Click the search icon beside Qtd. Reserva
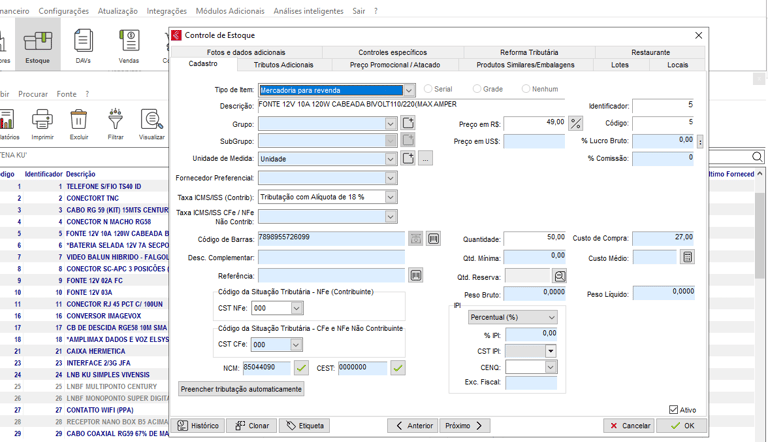The height and width of the screenshot is (442, 768). 560,276
